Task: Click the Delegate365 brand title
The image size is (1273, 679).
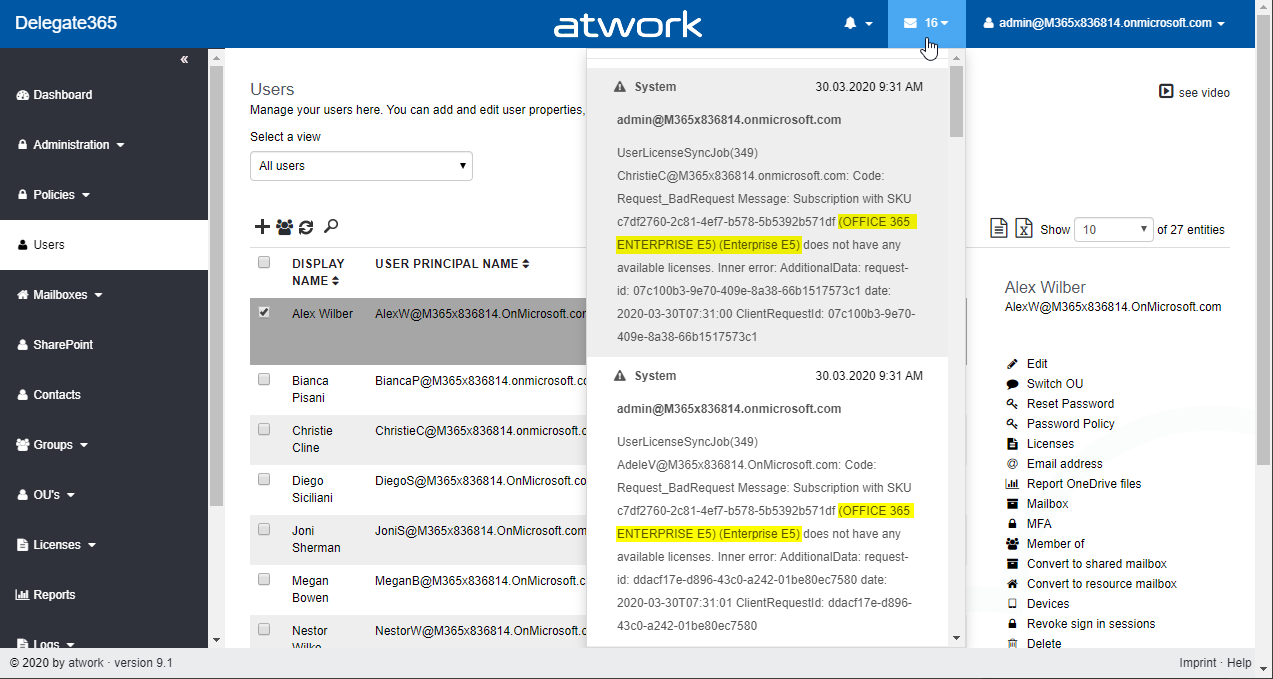Action: click(66, 23)
